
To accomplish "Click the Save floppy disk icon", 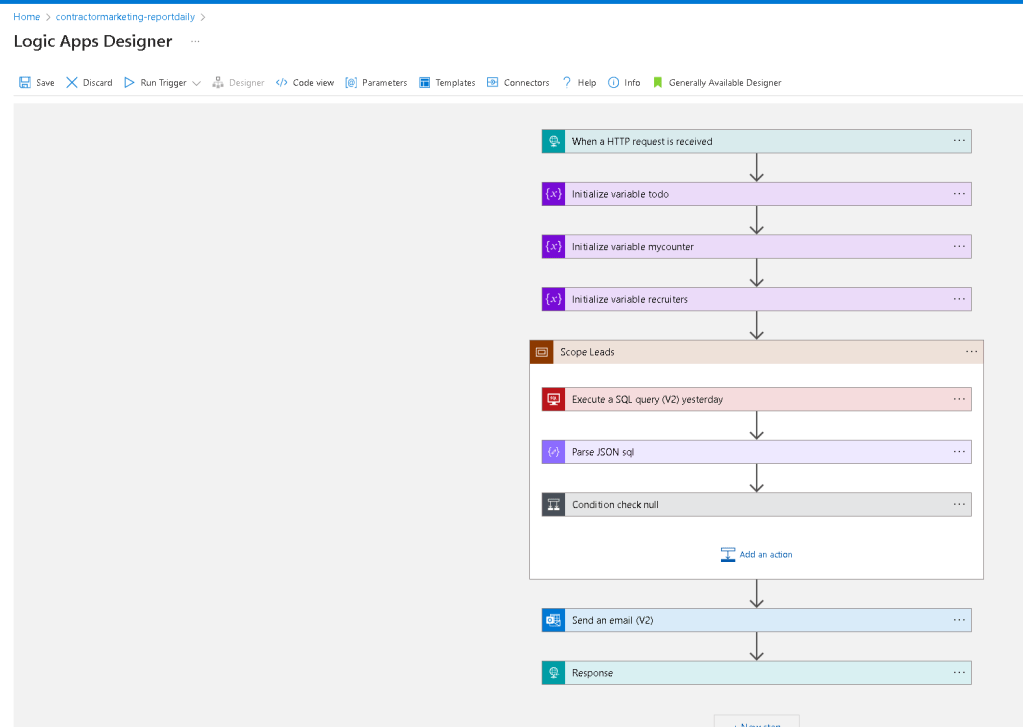I will pos(25,82).
